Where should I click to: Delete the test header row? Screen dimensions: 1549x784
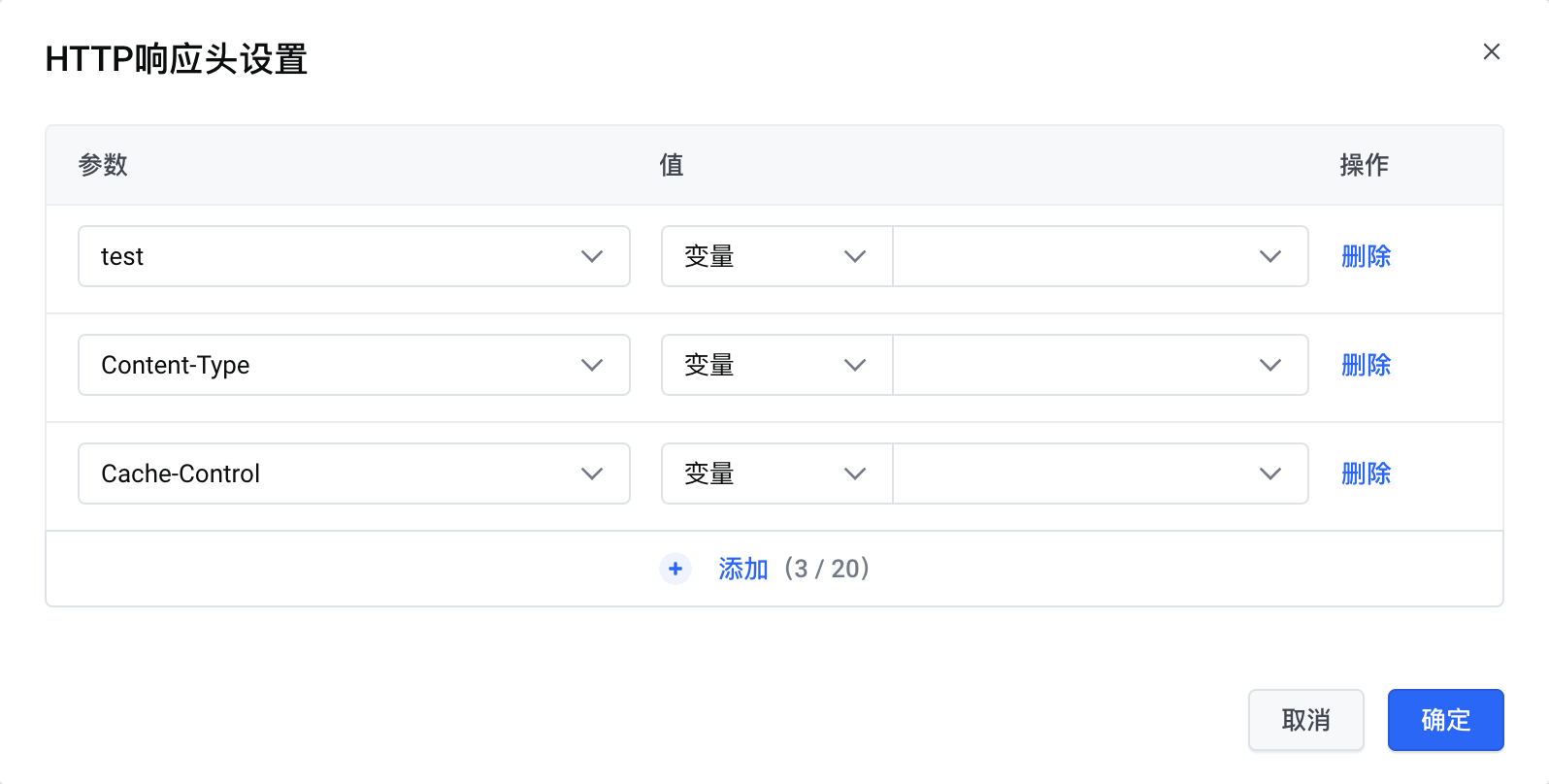coord(1366,256)
